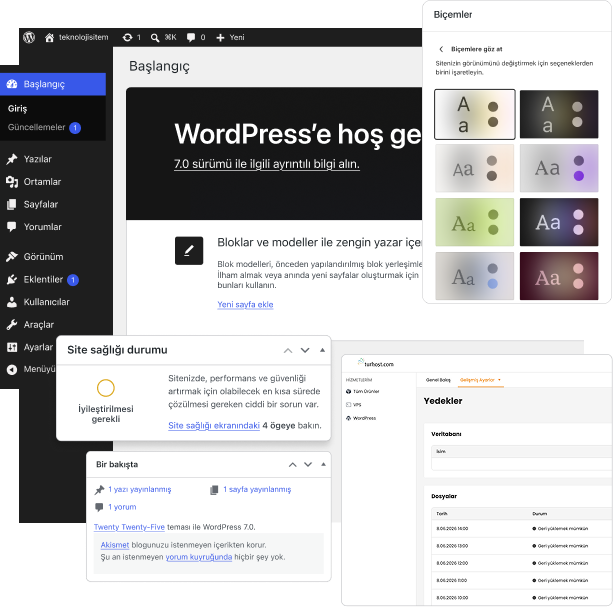Image resolution: width=613 pixels, height=607 pixels.
Task: Switch to the Genel Bakış tab
Action: [438, 380]
